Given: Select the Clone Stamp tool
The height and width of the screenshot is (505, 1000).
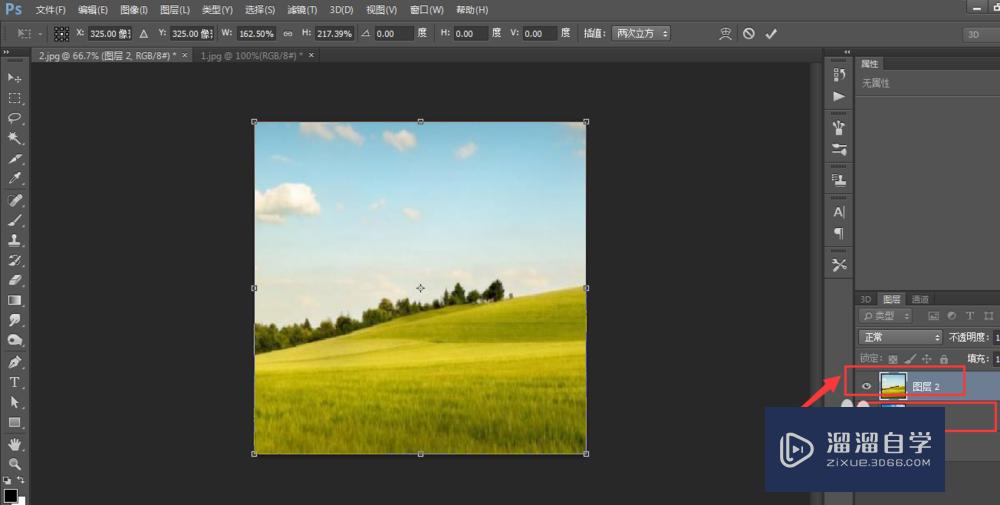Looking at the screenshot, I should pyautogui.click(x=14, y=240).
